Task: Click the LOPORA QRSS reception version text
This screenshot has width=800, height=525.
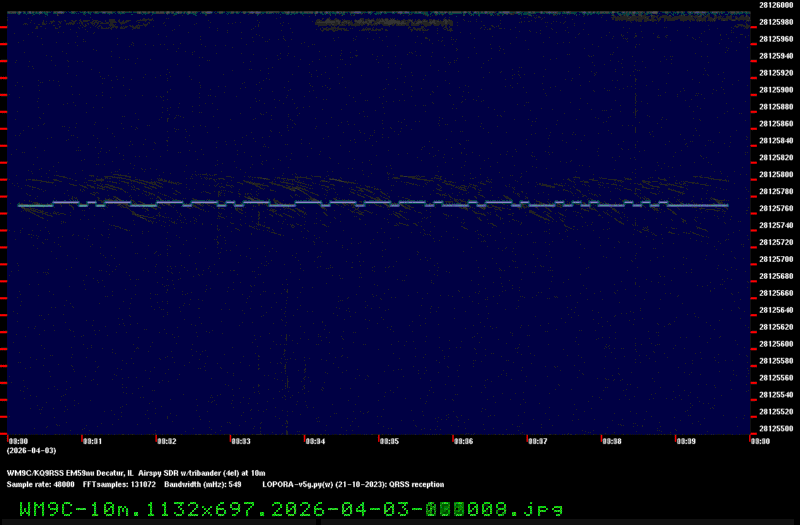Action: [353, 483]
